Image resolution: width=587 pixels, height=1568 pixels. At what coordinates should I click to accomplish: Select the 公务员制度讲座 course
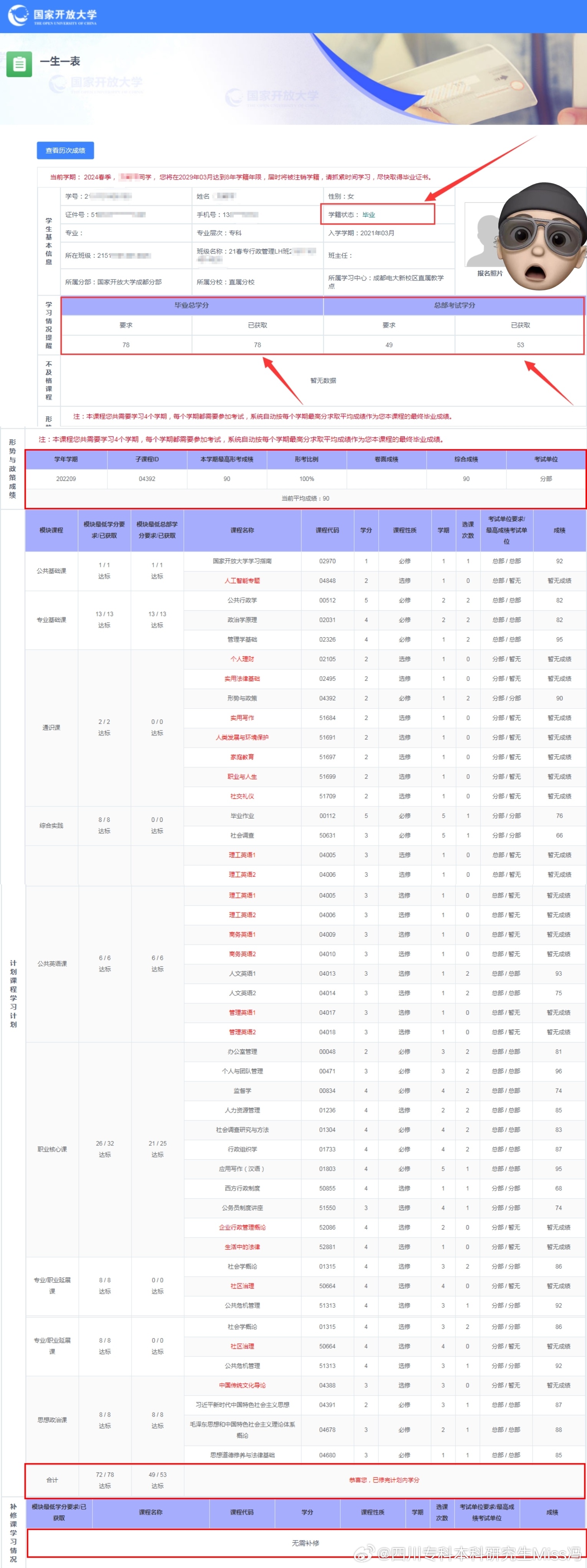(242, 1208)
